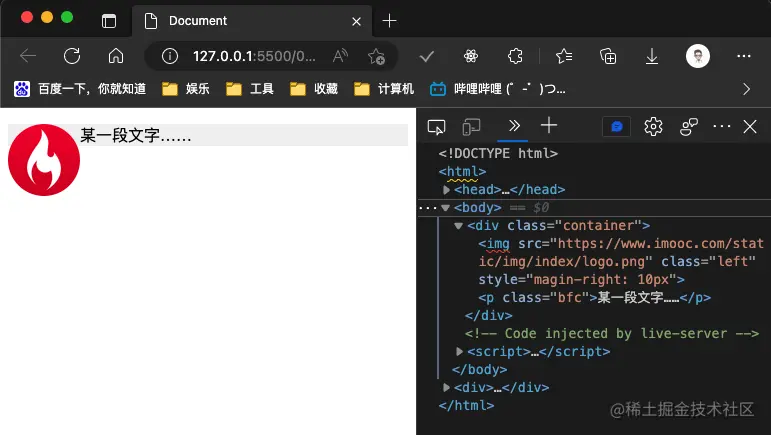
Task: Add a new DevTools tool with plus
Action: pos(549,126)
